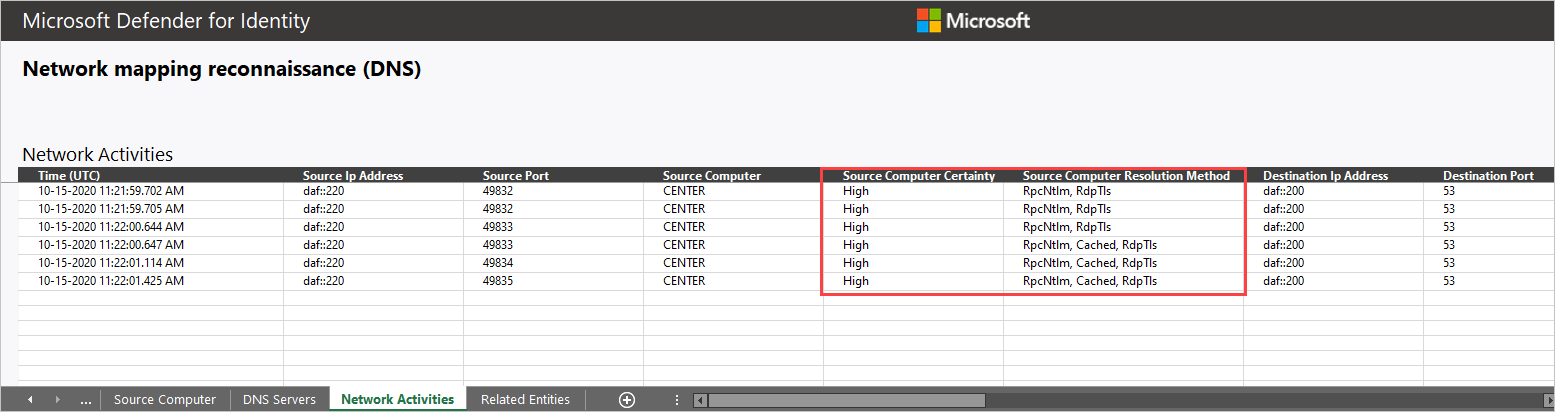
Task: Select destination port 53 in 11:21:59.702 row
Action: [x=1489, y=191]
